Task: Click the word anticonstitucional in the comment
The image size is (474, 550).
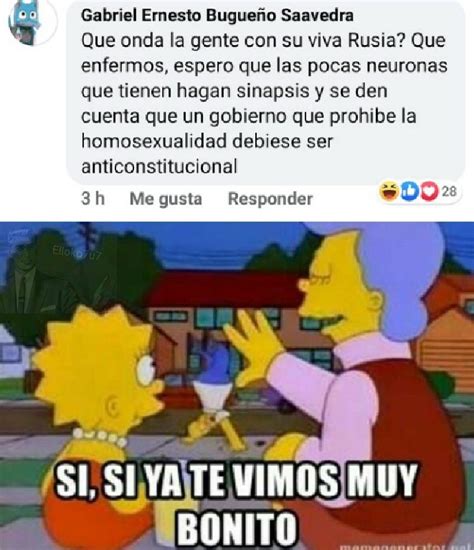Action: click(x=159, y=167)
